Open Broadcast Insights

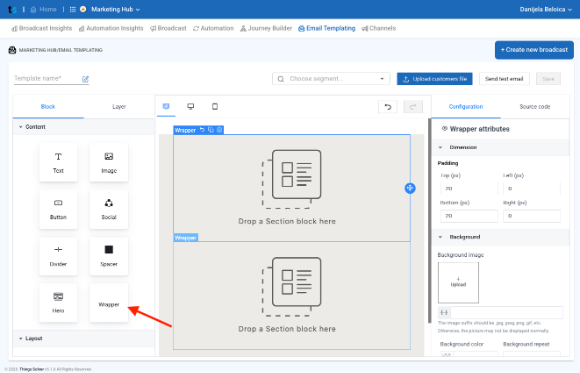[42, 28]
